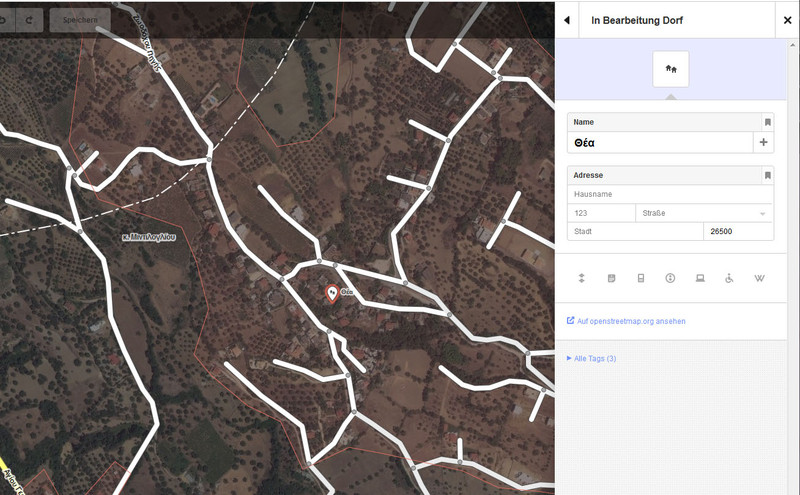Toggle the Name field bookmark icon
Image resolution: width=800 pixels, height=495 pixels.
point(767,122)
